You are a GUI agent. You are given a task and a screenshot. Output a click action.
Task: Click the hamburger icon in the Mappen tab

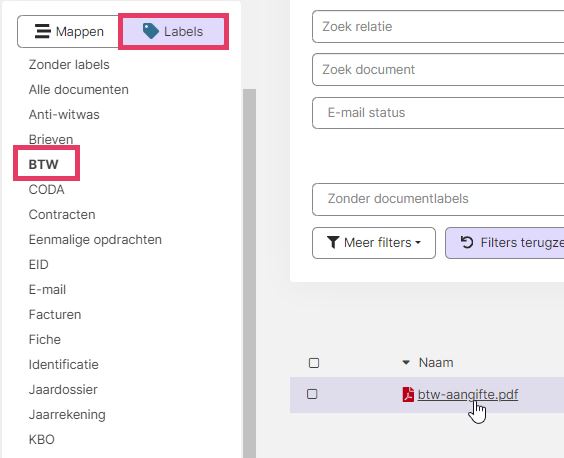coord(42,31)
